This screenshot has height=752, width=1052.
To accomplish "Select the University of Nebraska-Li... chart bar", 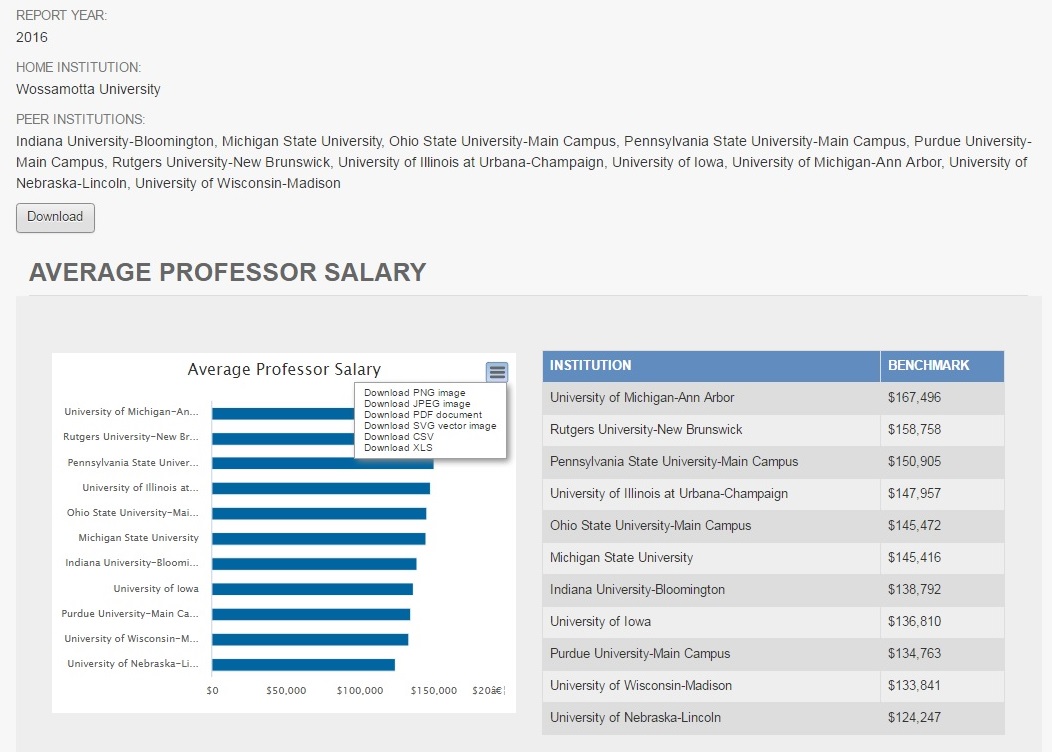I will (x=303, y=664).
